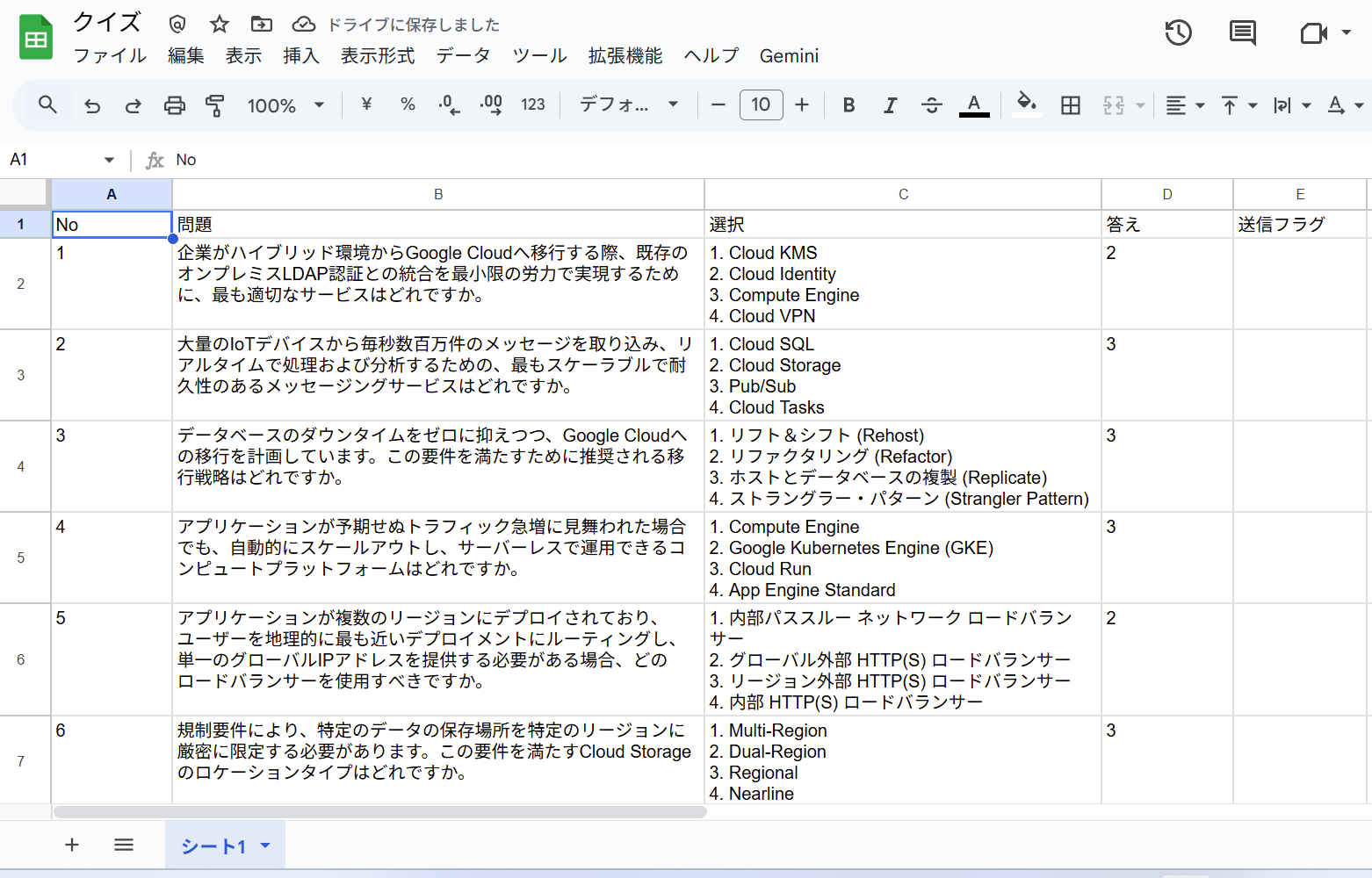Open the fill color paint bucket
The image size is (1372, 878).
(1026, 105)
